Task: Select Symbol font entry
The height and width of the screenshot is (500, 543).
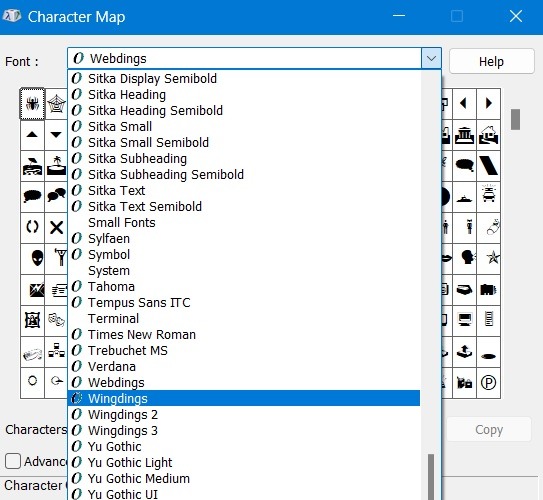Action: point(244,255)
